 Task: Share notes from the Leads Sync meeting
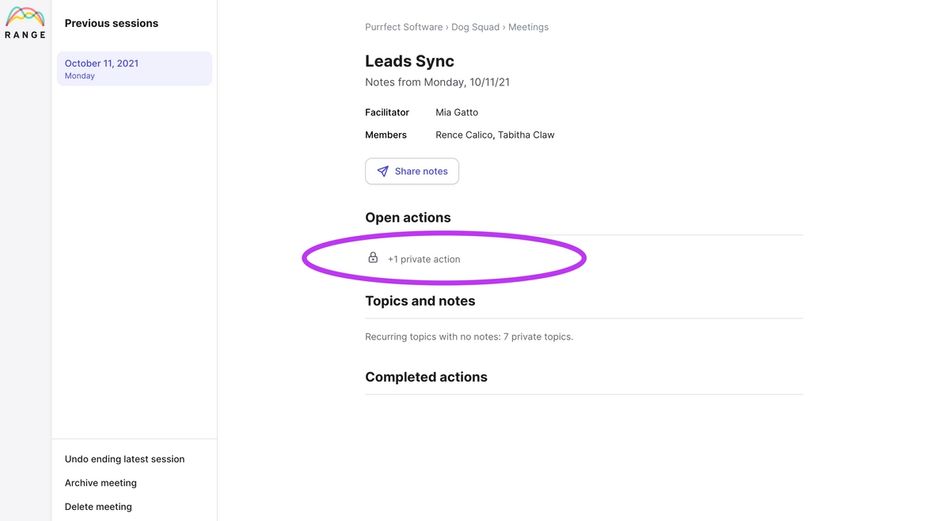click(412, 171)
